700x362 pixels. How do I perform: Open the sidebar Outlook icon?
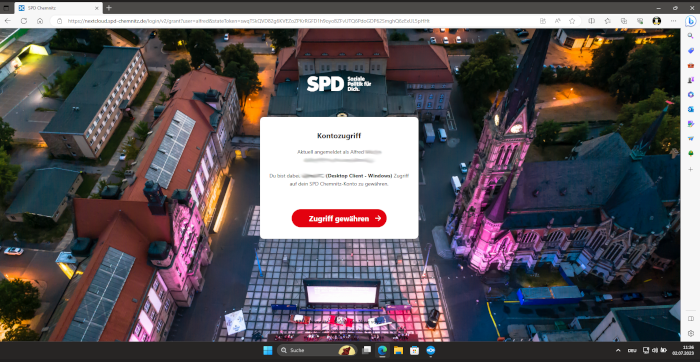691,109
